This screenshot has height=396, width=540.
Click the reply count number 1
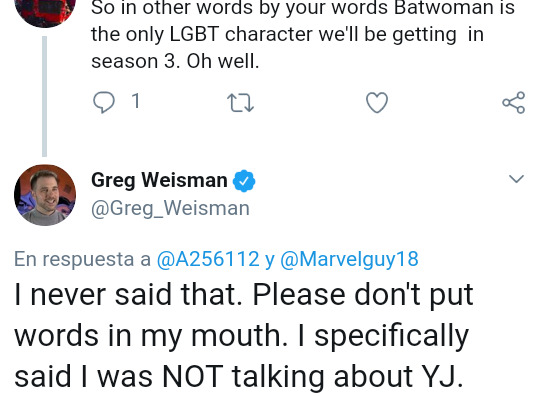136,101
